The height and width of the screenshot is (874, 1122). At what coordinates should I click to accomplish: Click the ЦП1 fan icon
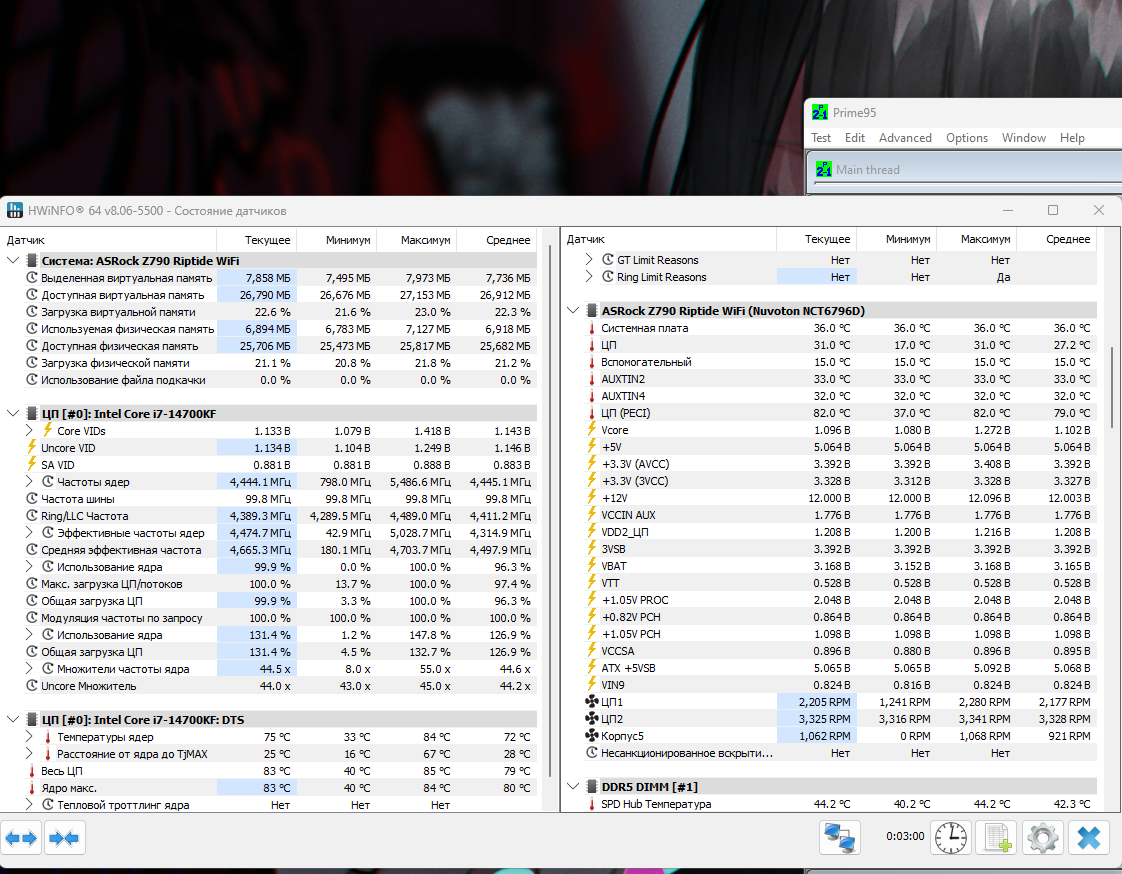592,702
